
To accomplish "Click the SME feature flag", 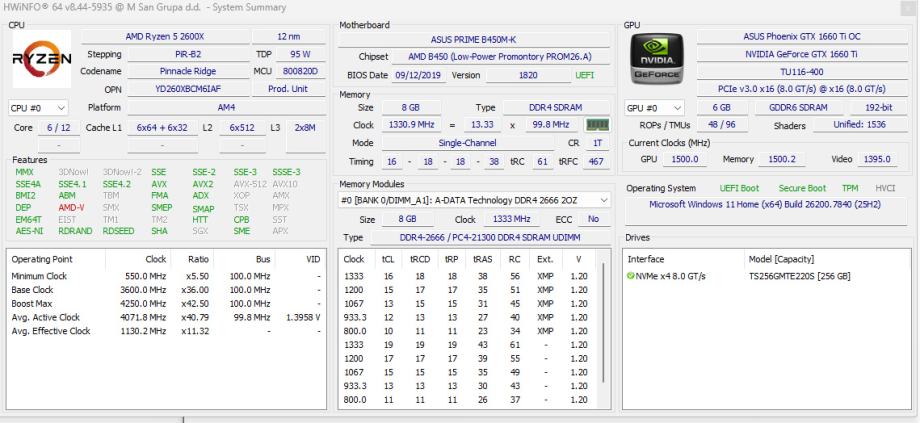I will click(x=242, y=231).
